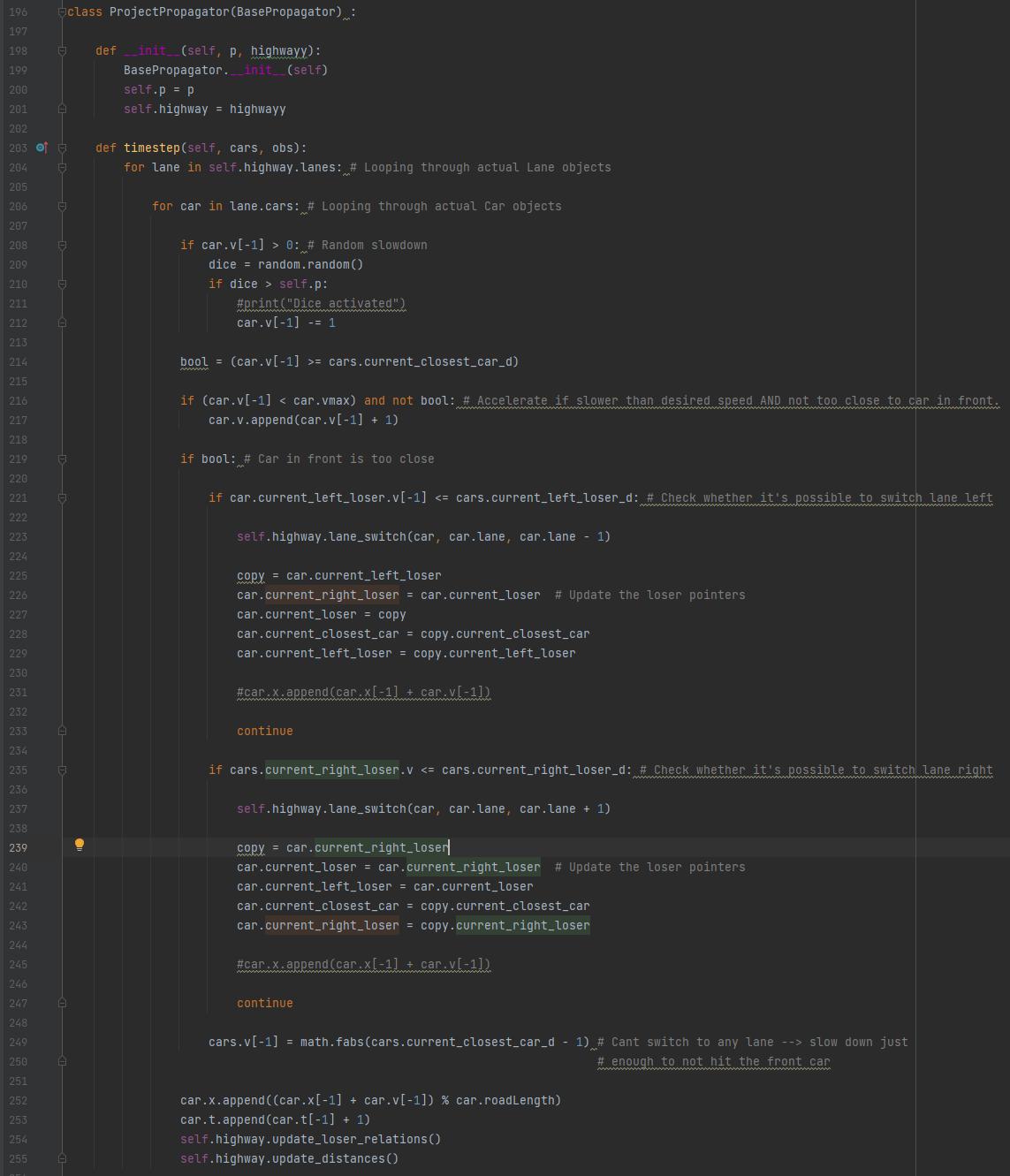Fold the __init__ method definition

[x=62, y=51]
